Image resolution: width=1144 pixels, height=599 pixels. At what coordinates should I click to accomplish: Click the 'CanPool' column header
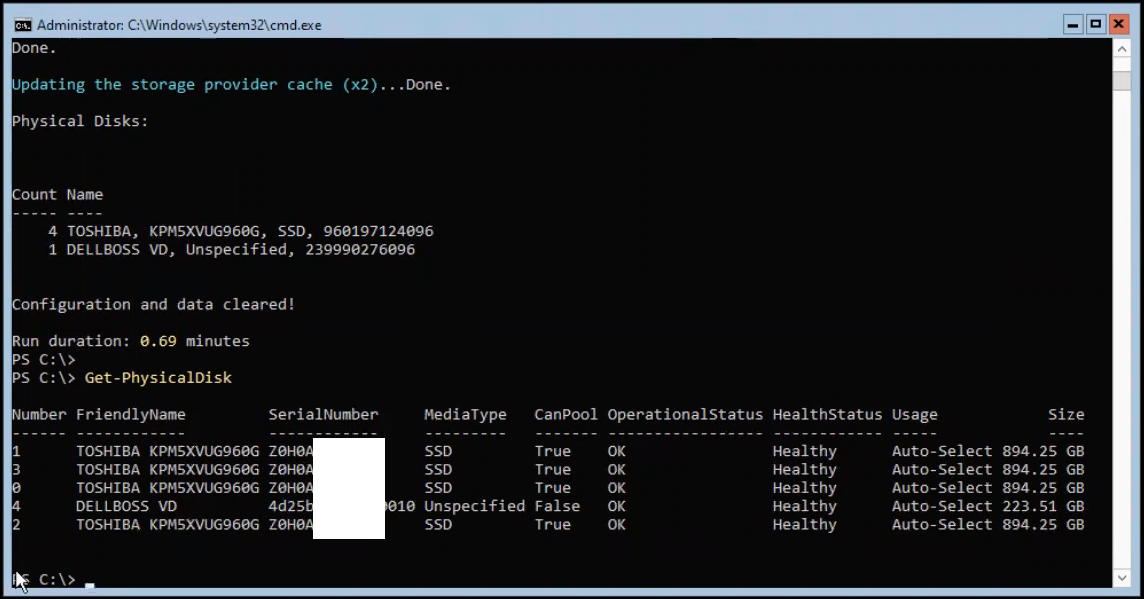pyautogui.click(x=565, y=415)
